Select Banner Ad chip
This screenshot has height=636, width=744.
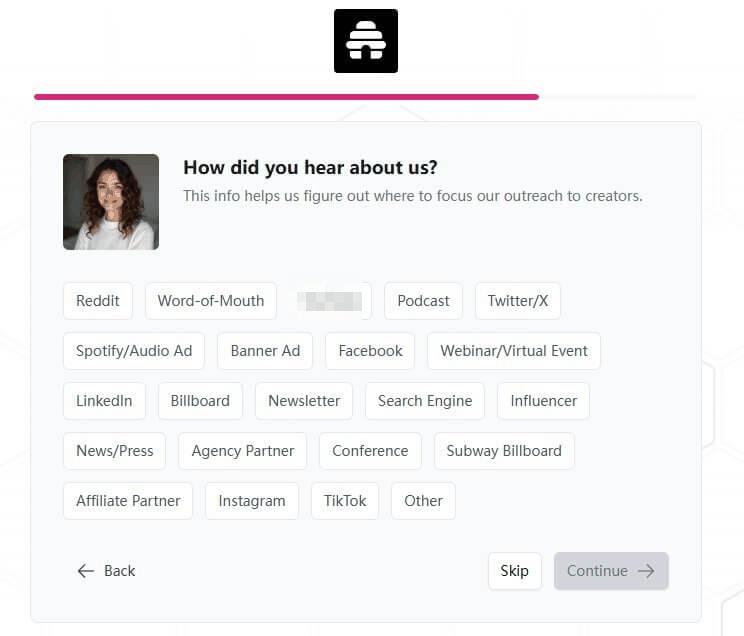(x=265, y=351)
